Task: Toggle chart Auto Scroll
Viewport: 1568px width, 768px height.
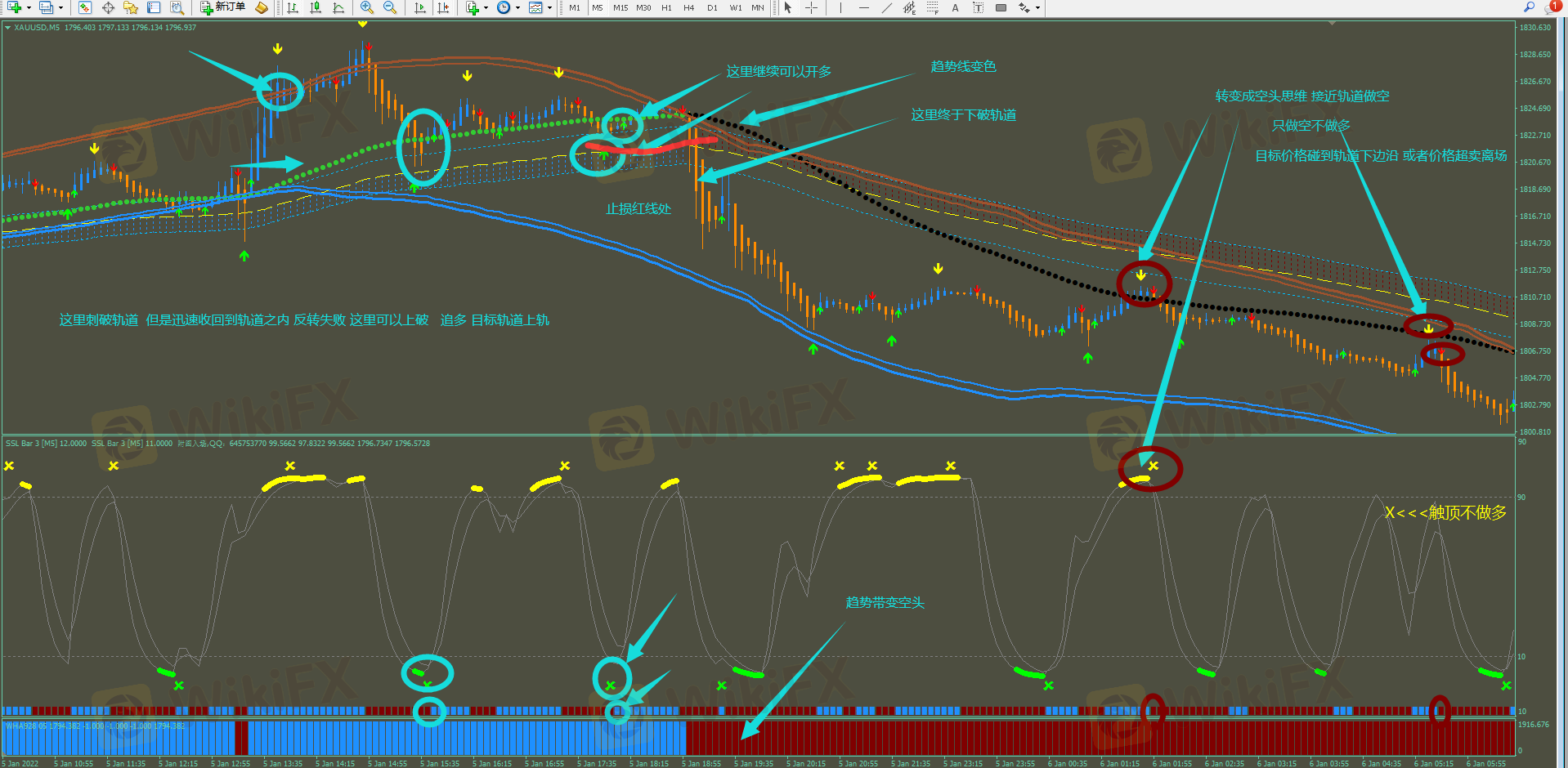Action: (420, 7)
